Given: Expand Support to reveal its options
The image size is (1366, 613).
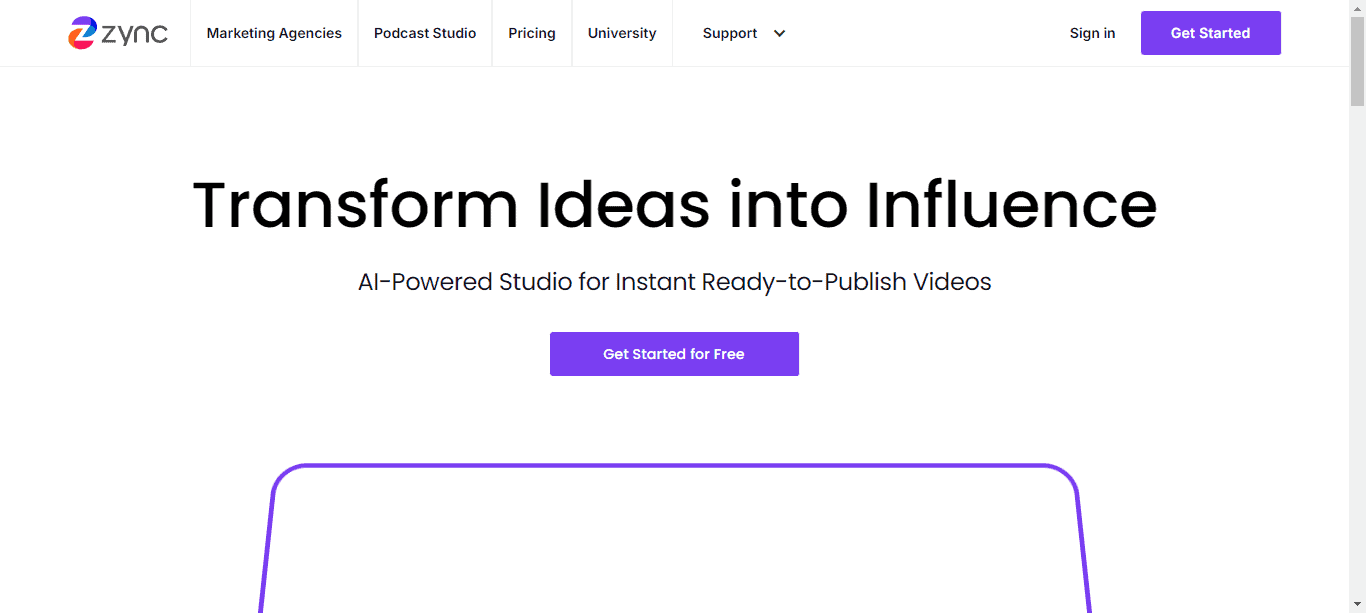Looking at the screenshot, I should pos(744,33).
